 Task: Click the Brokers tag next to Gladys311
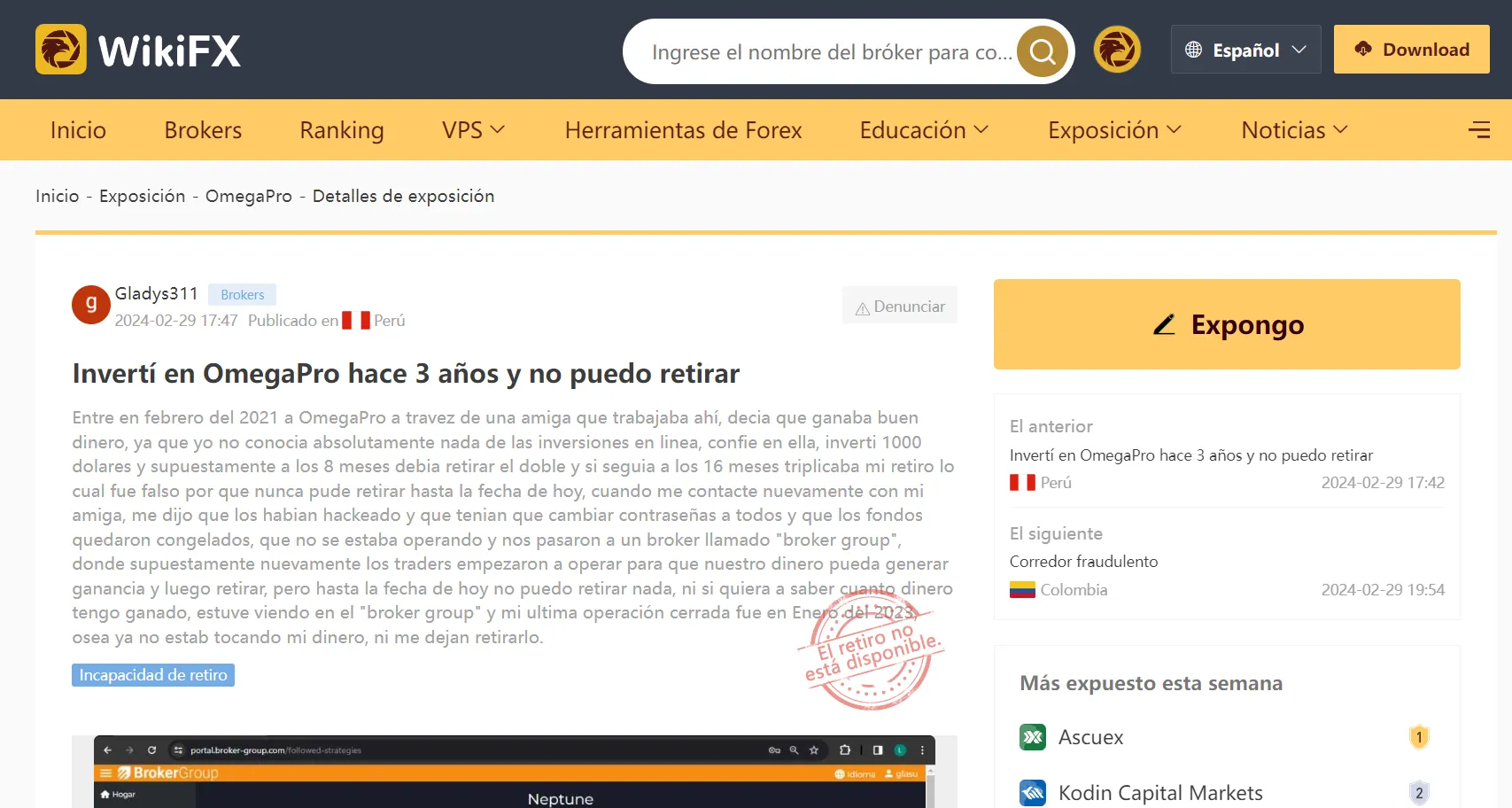coord(242,294)
